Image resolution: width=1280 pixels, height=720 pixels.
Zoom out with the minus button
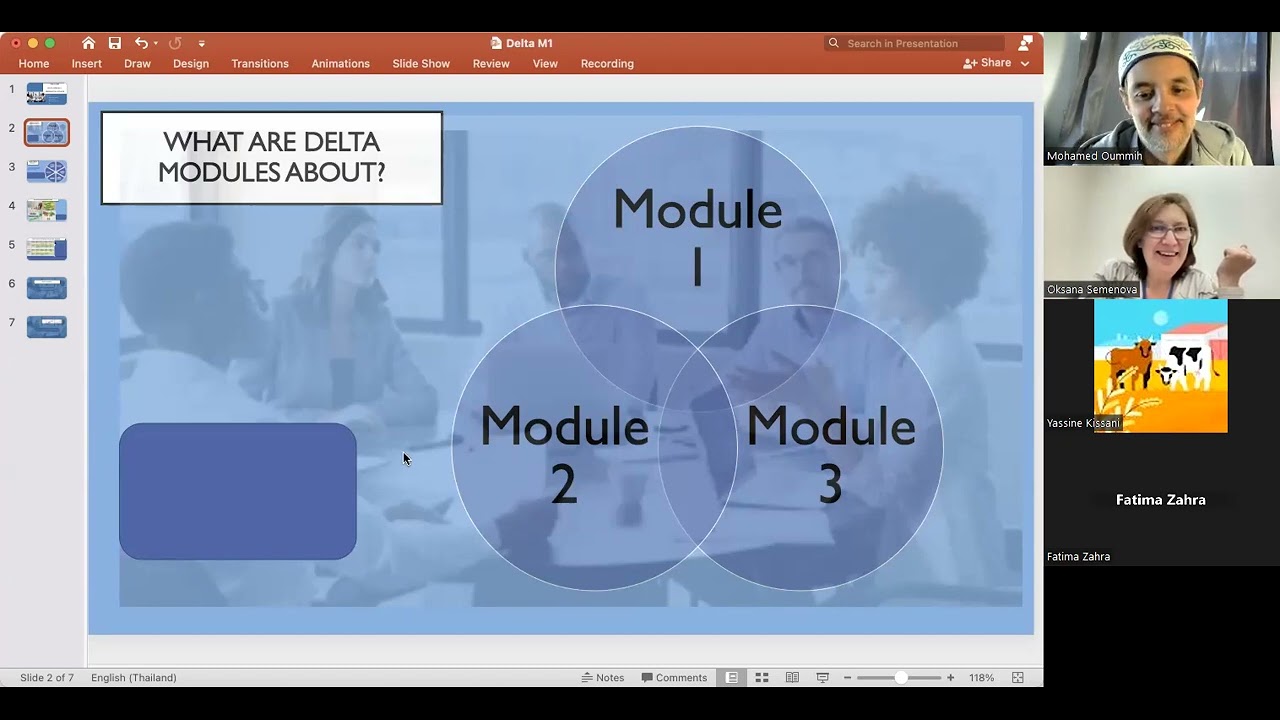pyautogui.click(x=847, y=678)
